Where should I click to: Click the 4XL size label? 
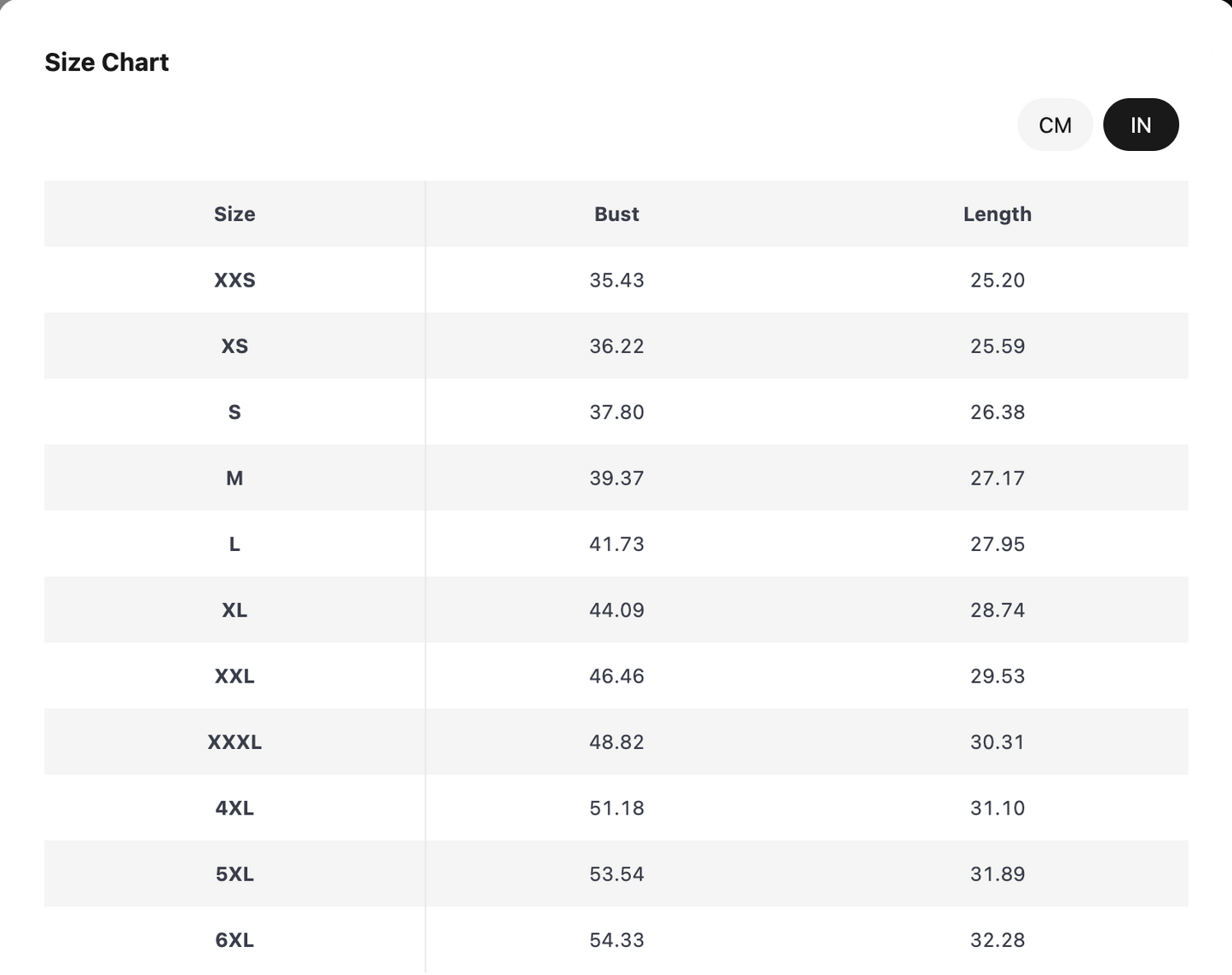pyautogui.click(x=234, y=808)
